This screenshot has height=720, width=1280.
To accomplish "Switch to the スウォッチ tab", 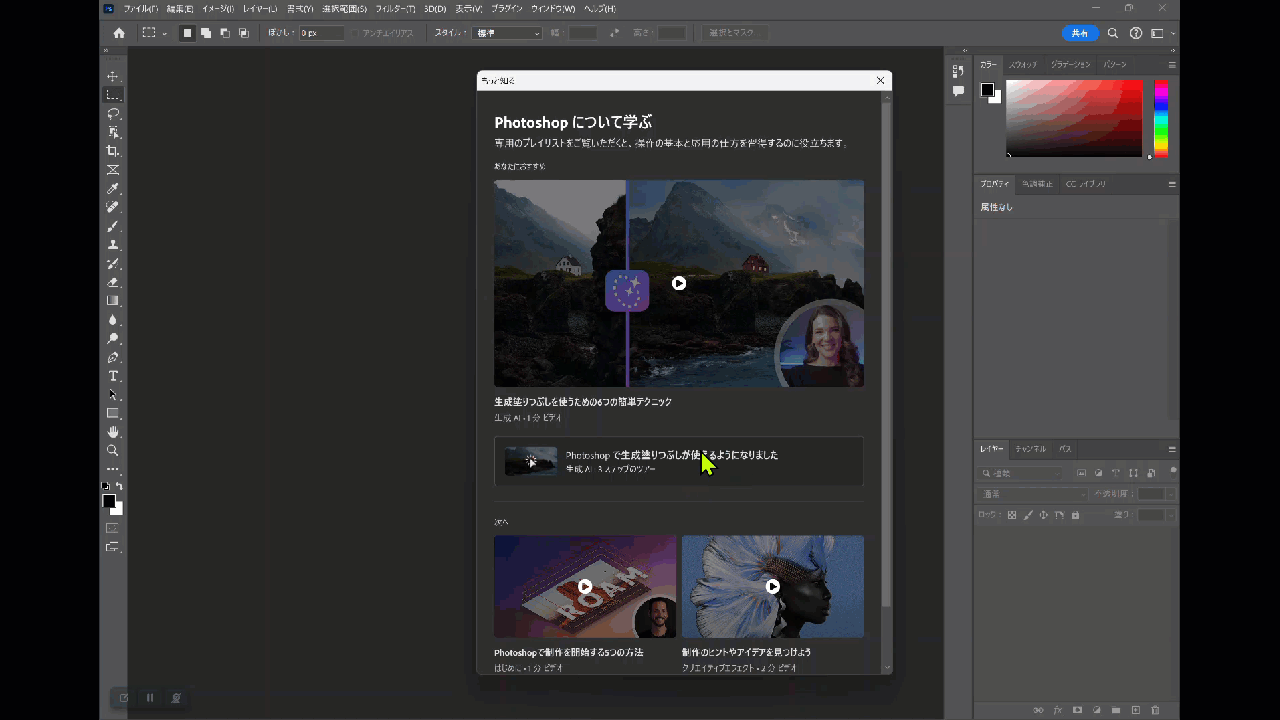I will (1023, 65).
